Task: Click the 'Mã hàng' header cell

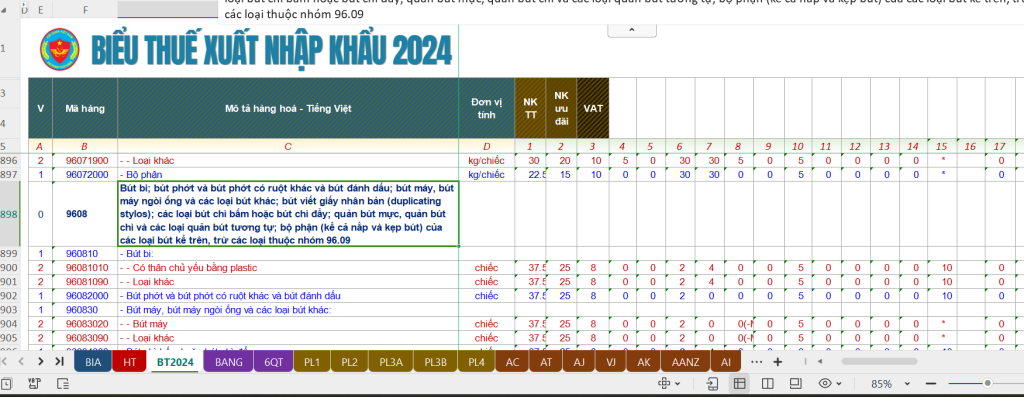Action: [x=85, y=108]
